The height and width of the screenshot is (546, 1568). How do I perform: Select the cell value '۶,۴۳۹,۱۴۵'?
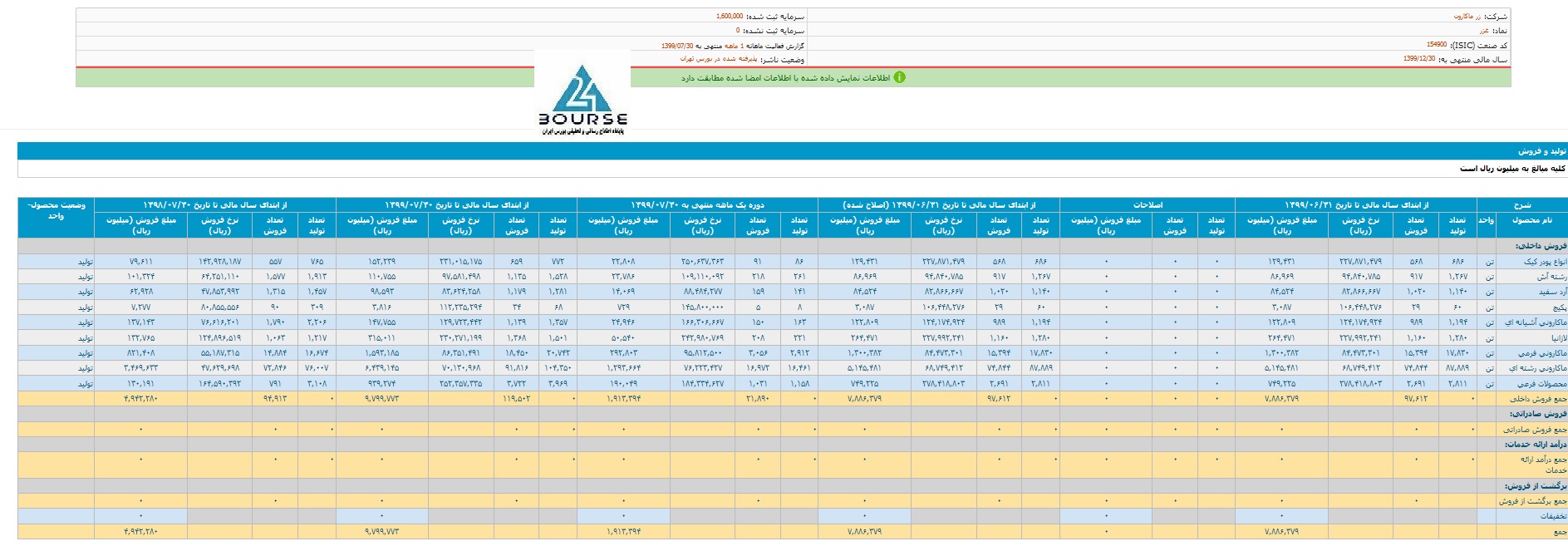click(x=382, y=368)
